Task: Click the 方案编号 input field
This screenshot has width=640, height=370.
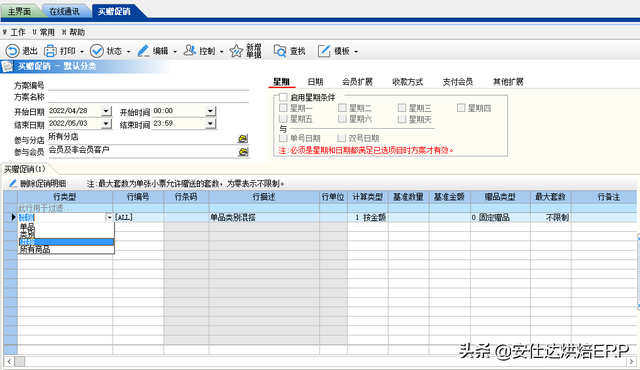Action: [x=148, y=85]
